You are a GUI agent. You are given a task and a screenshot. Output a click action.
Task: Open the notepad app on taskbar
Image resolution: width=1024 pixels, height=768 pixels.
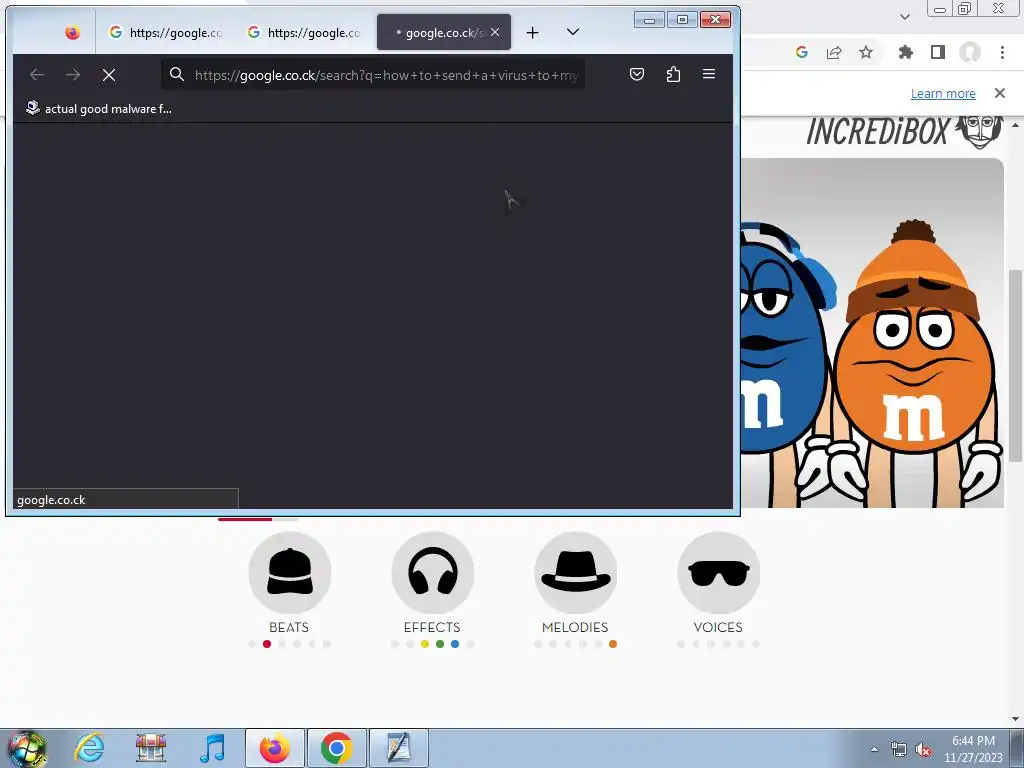[x=398, y=748]
